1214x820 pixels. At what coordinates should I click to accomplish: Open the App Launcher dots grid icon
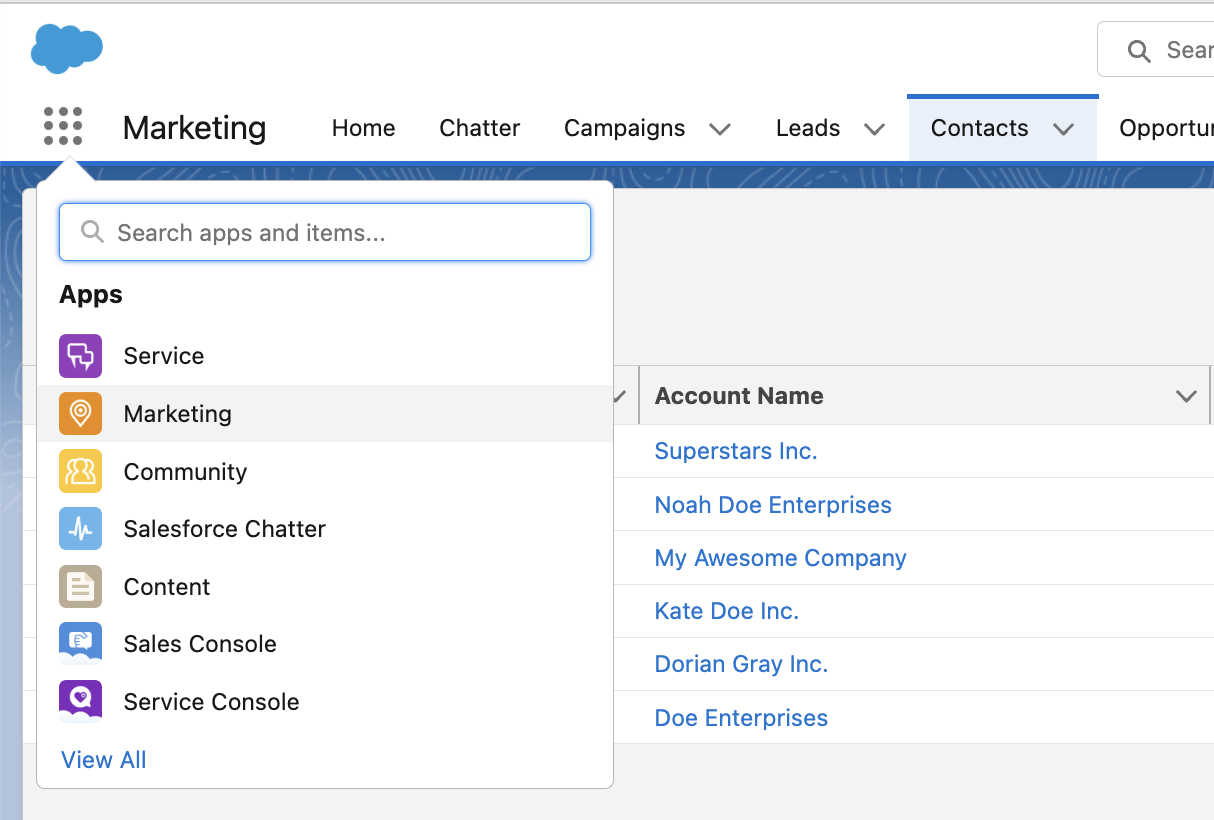click(x=63, y=127)
